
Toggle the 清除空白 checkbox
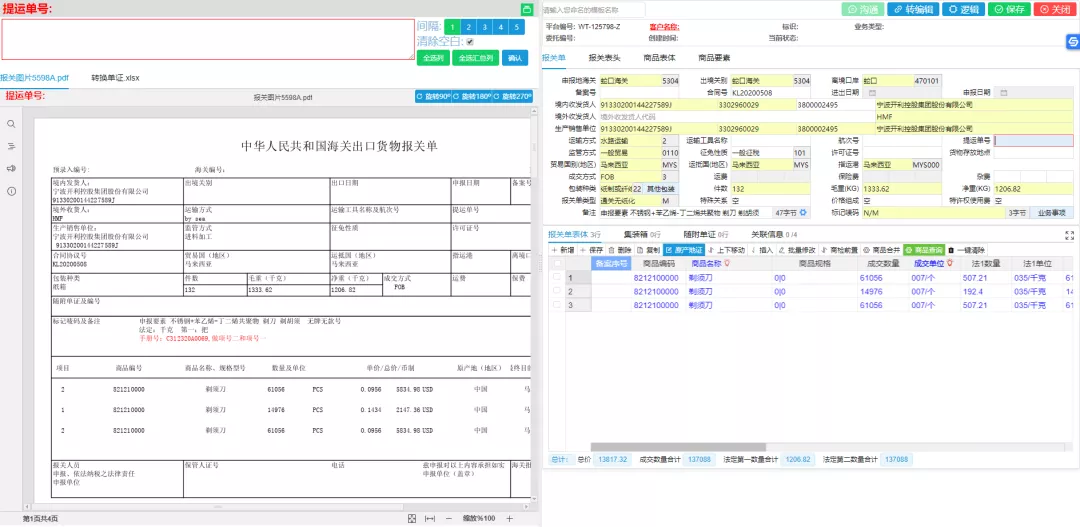(470, 41)
